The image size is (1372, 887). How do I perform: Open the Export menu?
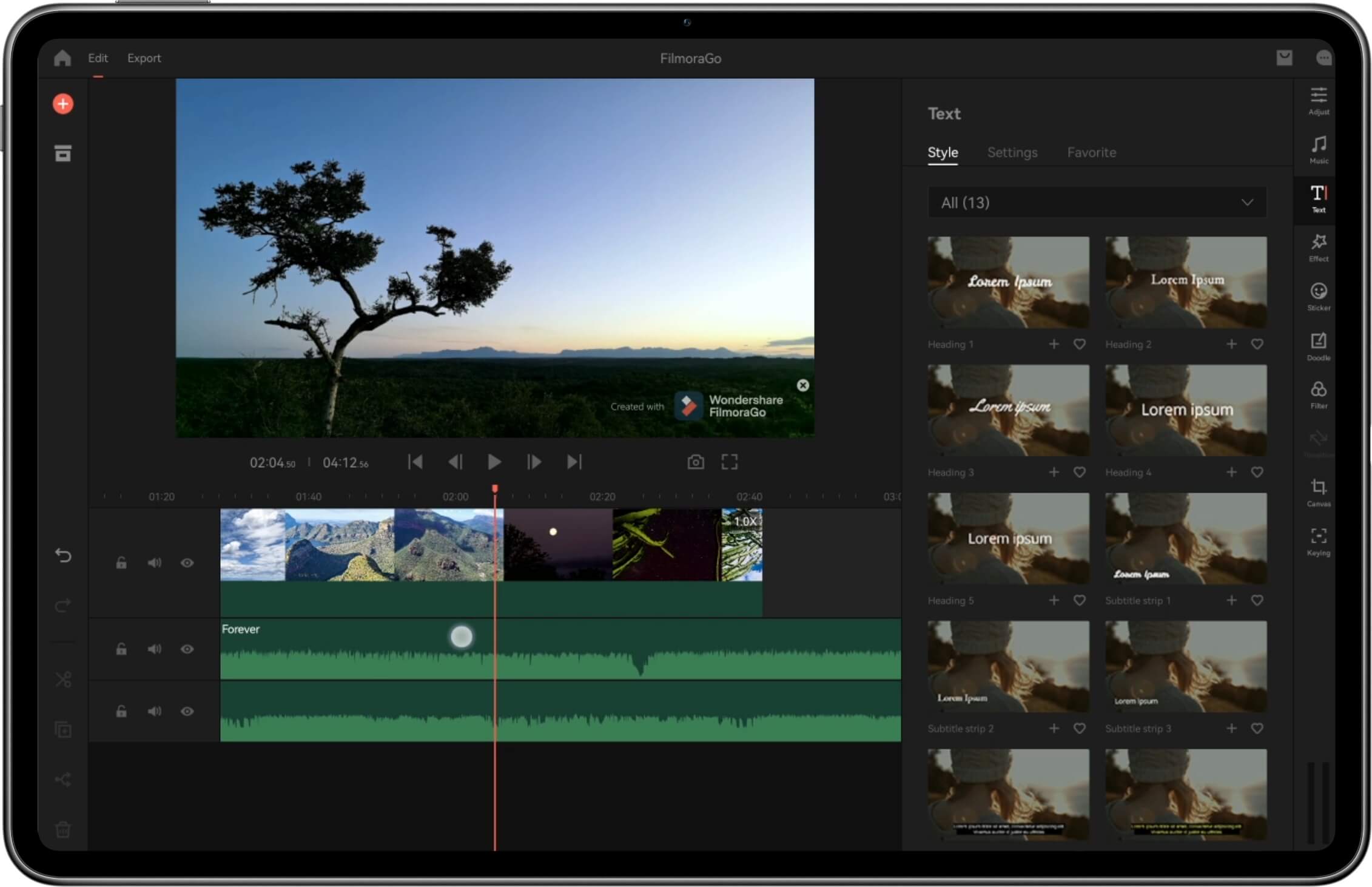[x=144, y=58]
